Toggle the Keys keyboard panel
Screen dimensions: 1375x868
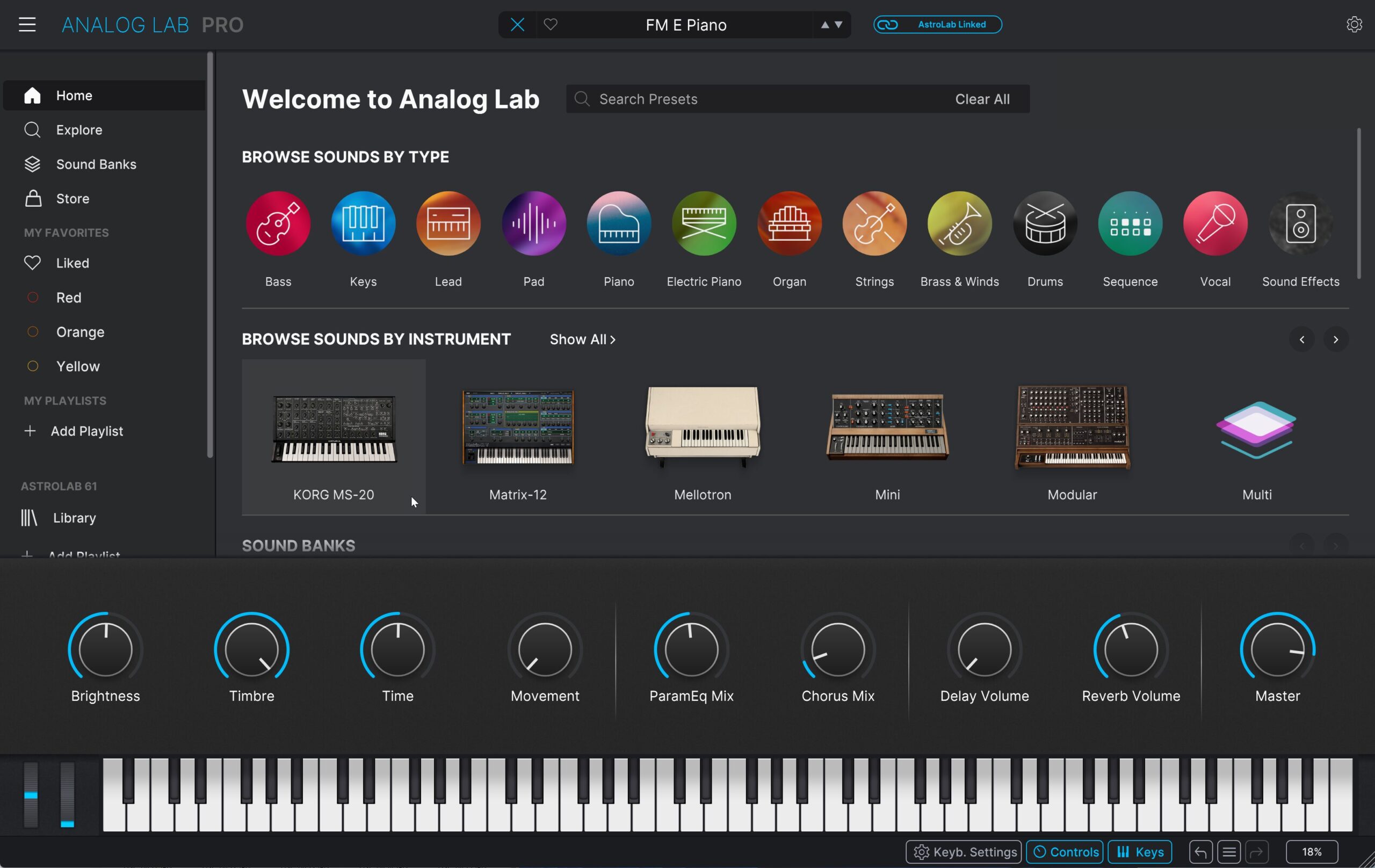(1140, 852)
